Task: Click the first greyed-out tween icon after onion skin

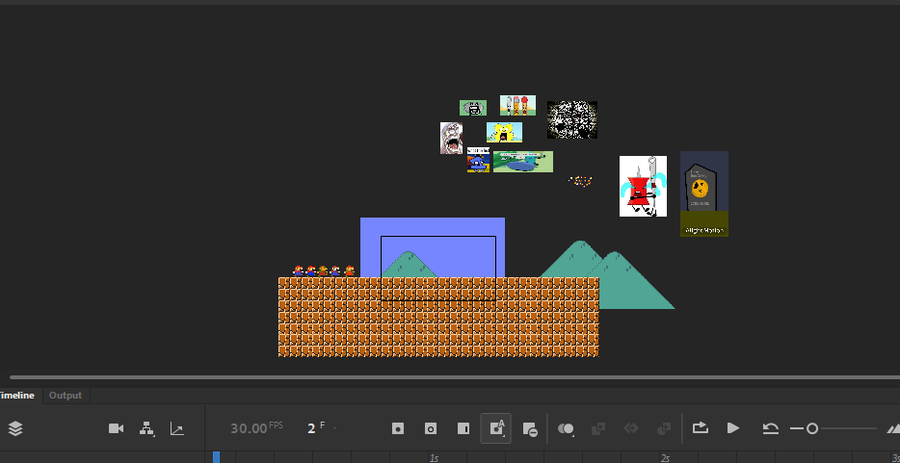Action: [598, 429]
